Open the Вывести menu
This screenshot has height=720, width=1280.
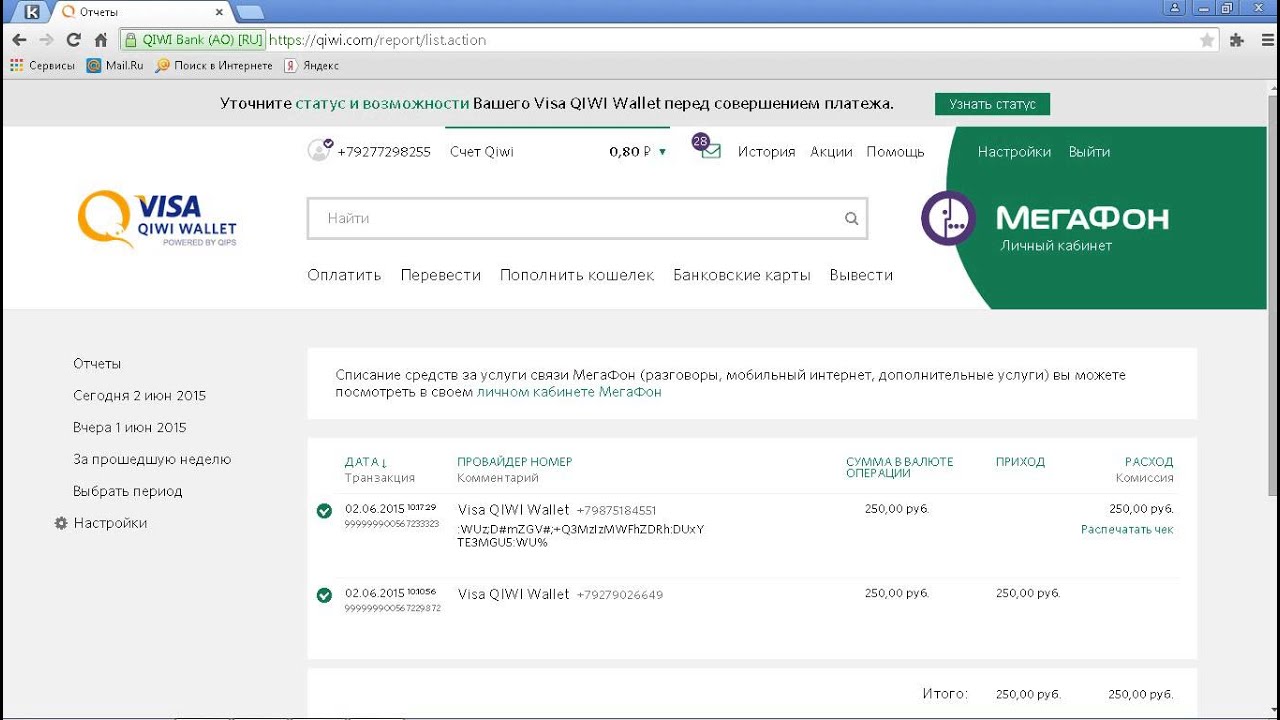861,275
